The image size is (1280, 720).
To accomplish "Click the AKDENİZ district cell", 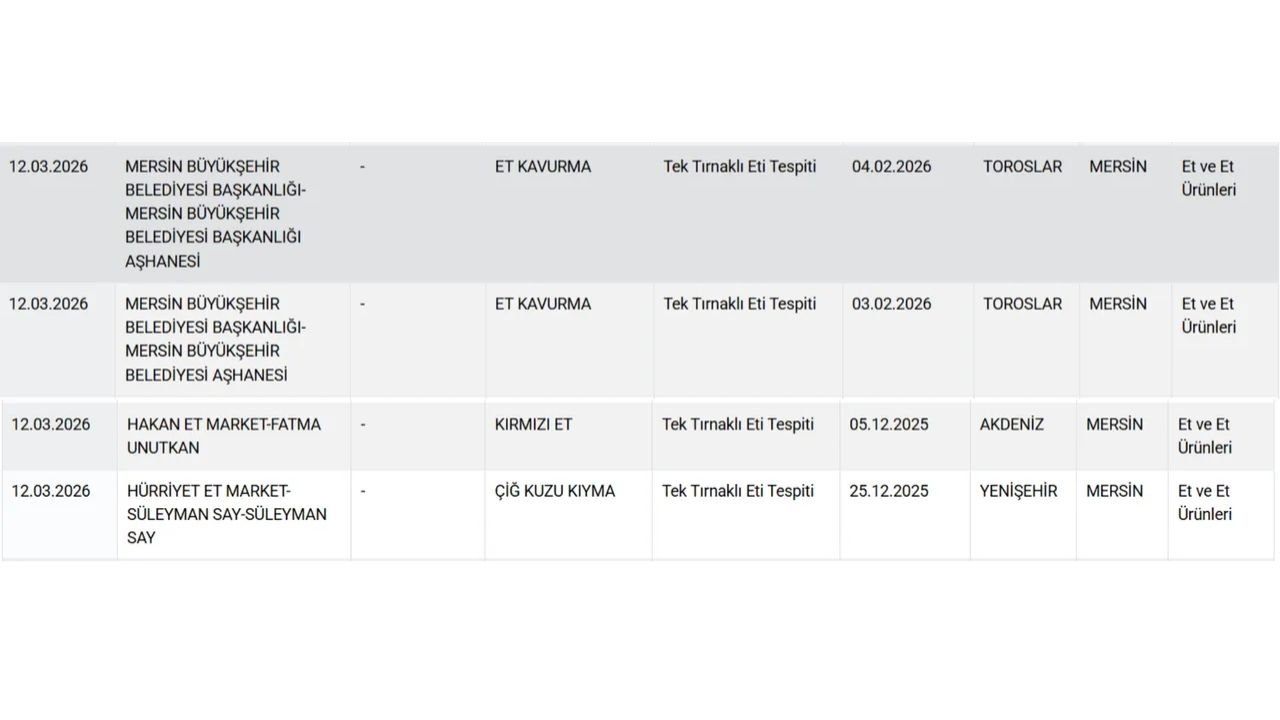I will 1011,425.
